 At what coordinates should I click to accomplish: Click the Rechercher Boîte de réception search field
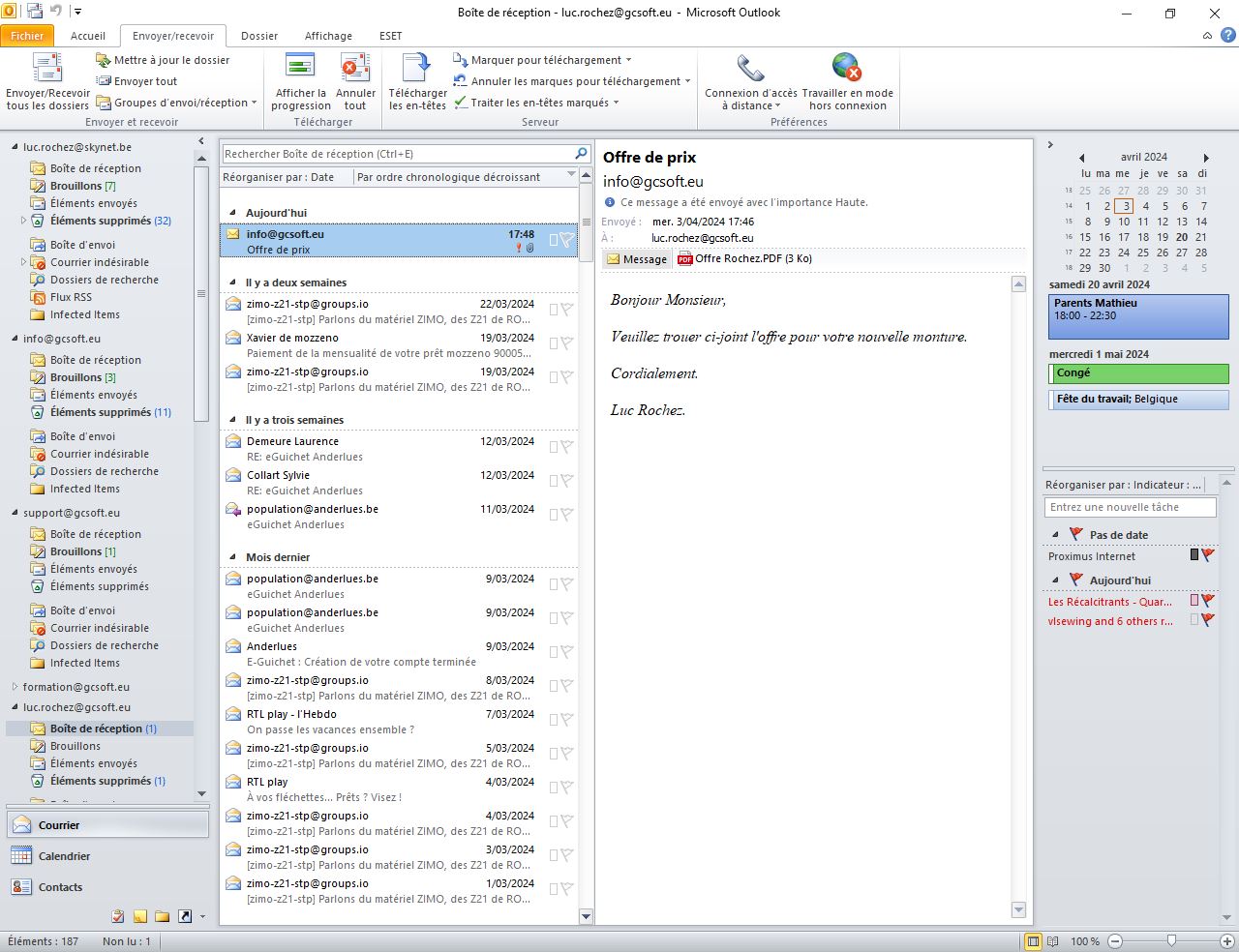[x=398, y=154]
